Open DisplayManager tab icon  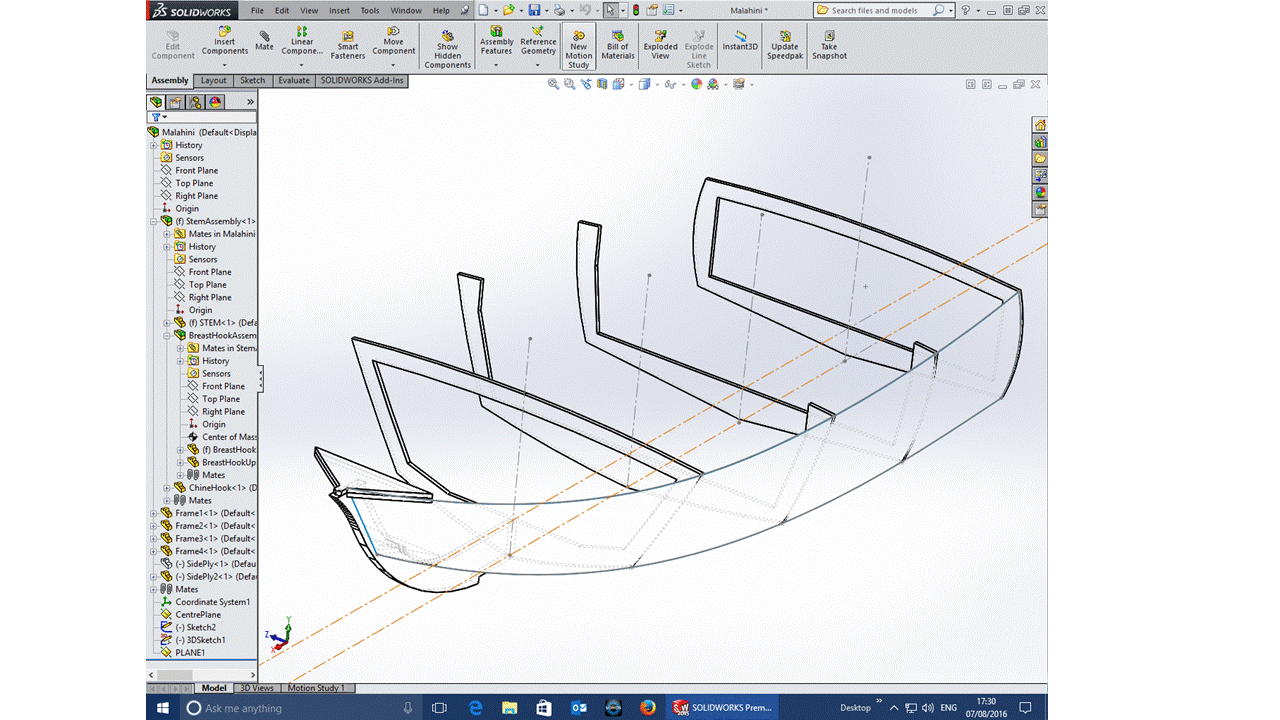point(215,102)
